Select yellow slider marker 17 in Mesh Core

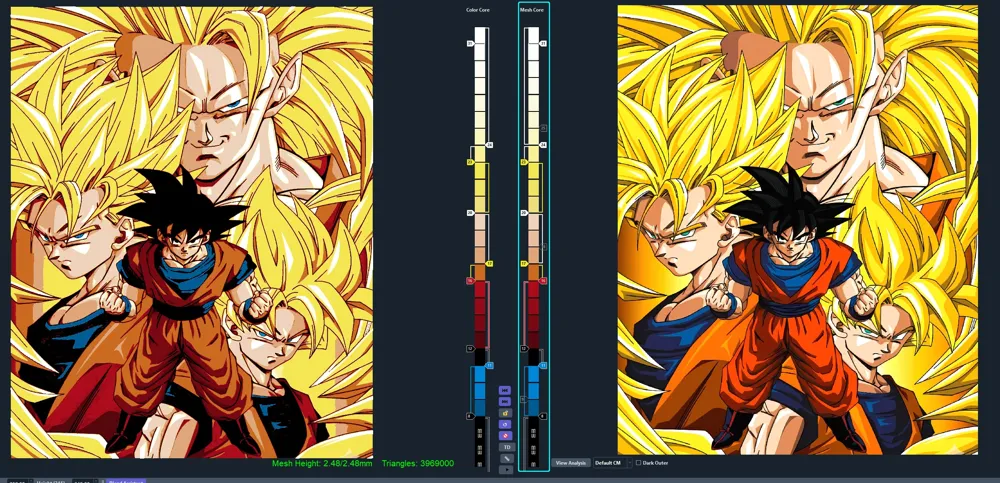(524, 264)
